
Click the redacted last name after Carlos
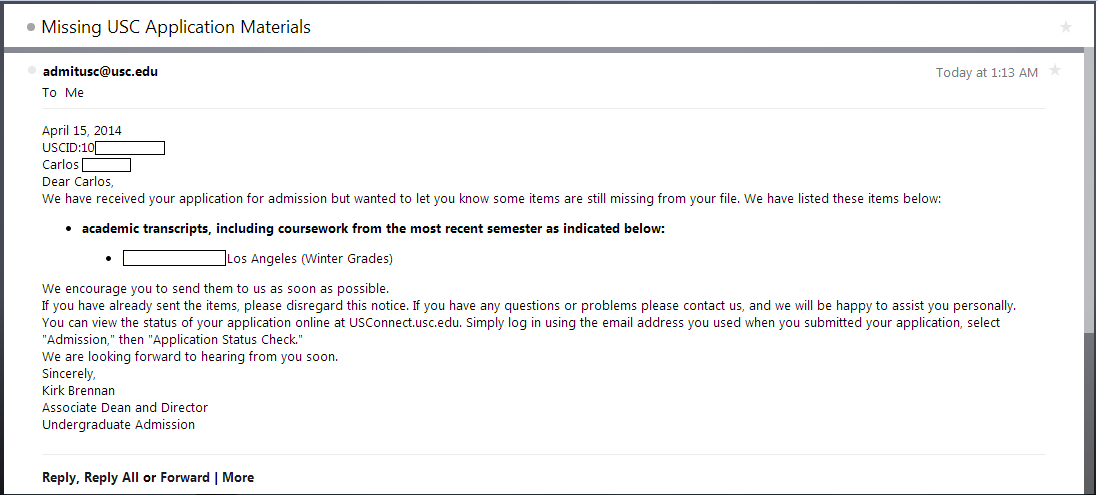106,165
